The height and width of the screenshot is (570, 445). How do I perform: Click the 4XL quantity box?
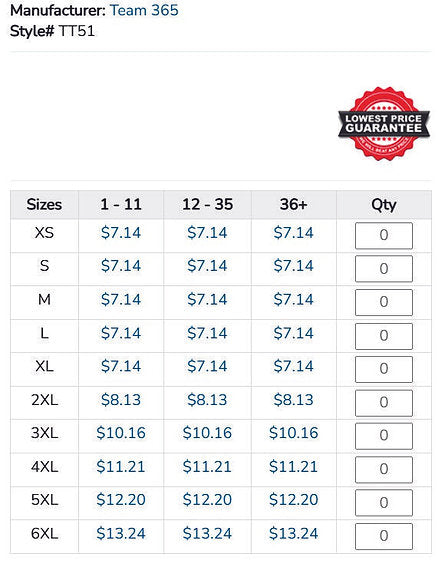pyautogui.click(x=384, y=470)
